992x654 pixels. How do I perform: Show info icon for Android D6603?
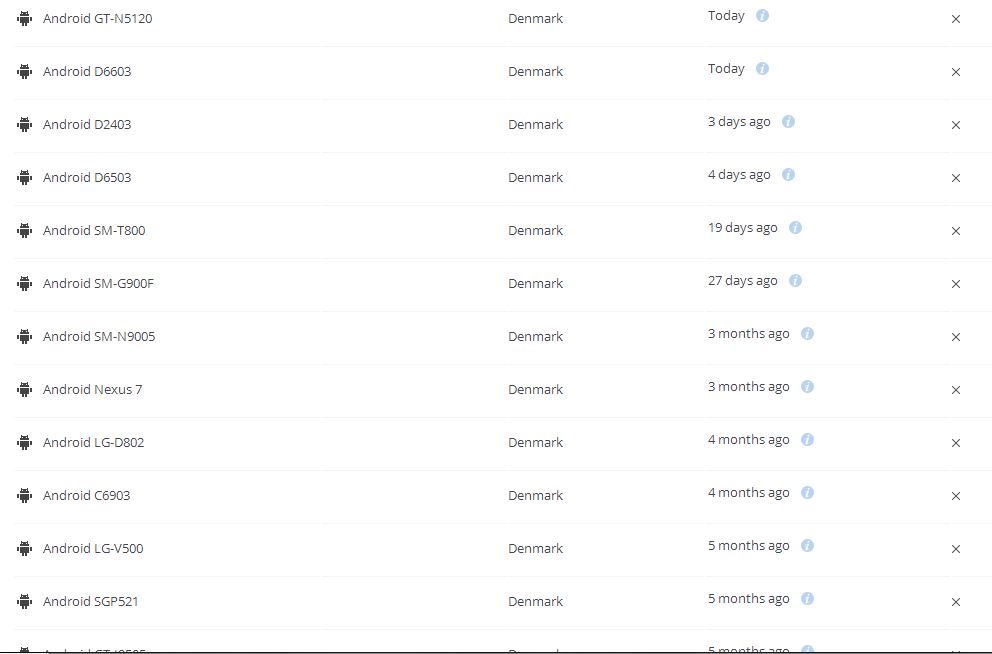(x=762, y=68)
